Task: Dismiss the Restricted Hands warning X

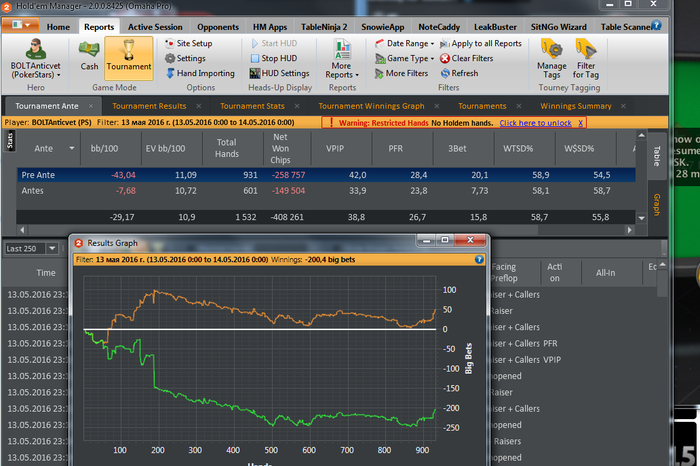Action: [580, 123]
